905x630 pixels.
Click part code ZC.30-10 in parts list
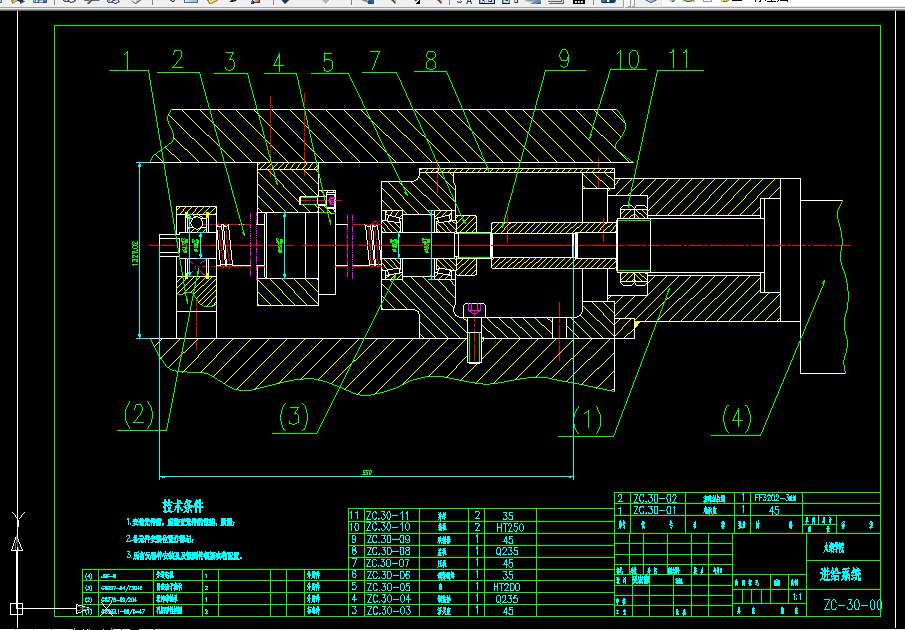(x=388, y=527)
